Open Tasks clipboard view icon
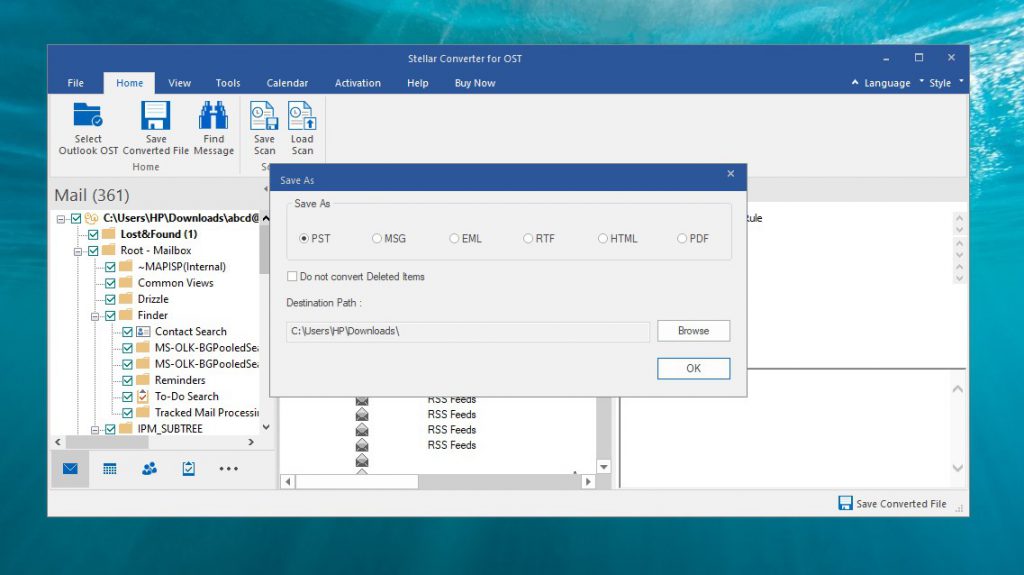1024x575 pixels. (189, 468)
